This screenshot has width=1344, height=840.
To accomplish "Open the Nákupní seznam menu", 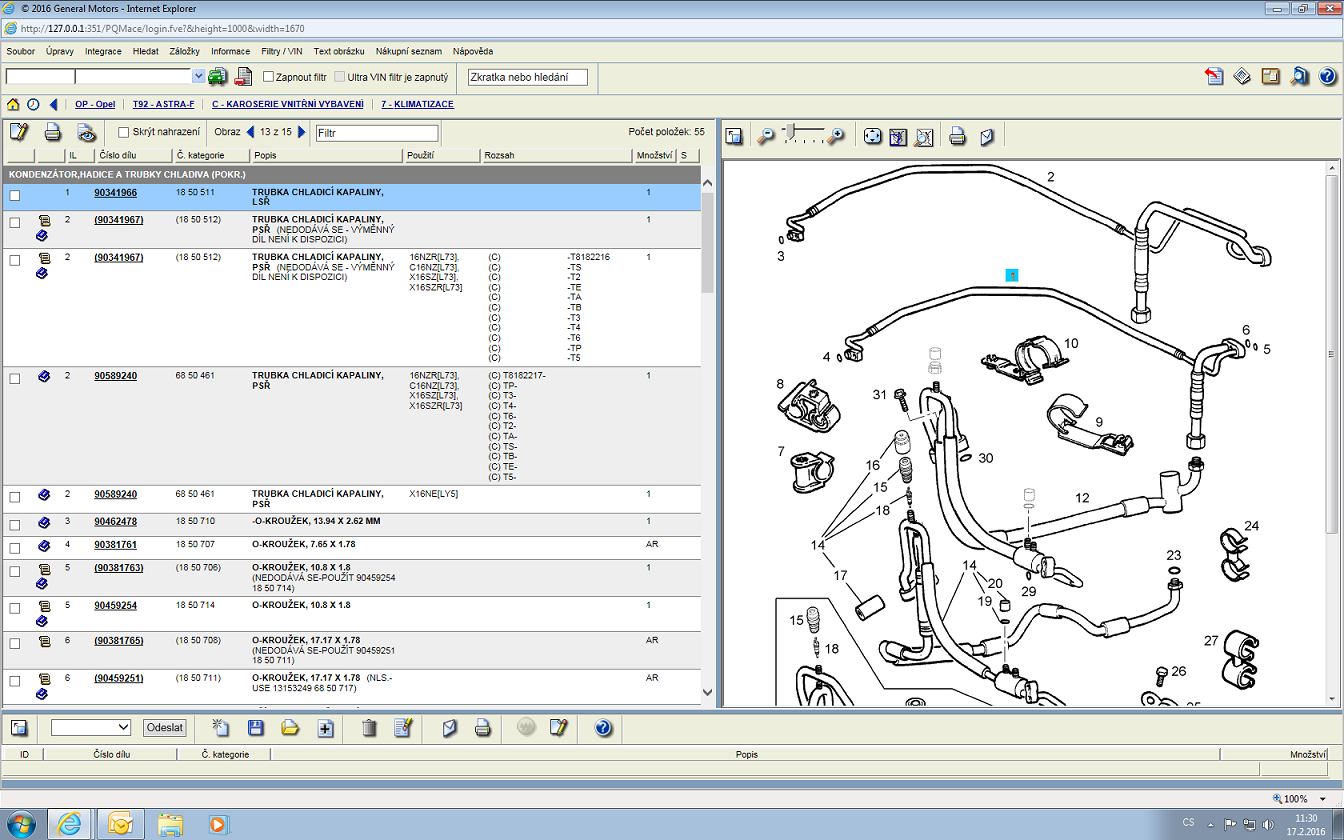I will tap(406, 51).
